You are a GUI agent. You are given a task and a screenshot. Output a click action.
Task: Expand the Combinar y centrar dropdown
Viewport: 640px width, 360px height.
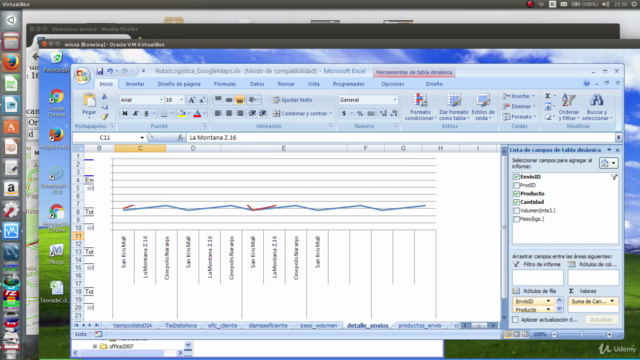(330, 113)
